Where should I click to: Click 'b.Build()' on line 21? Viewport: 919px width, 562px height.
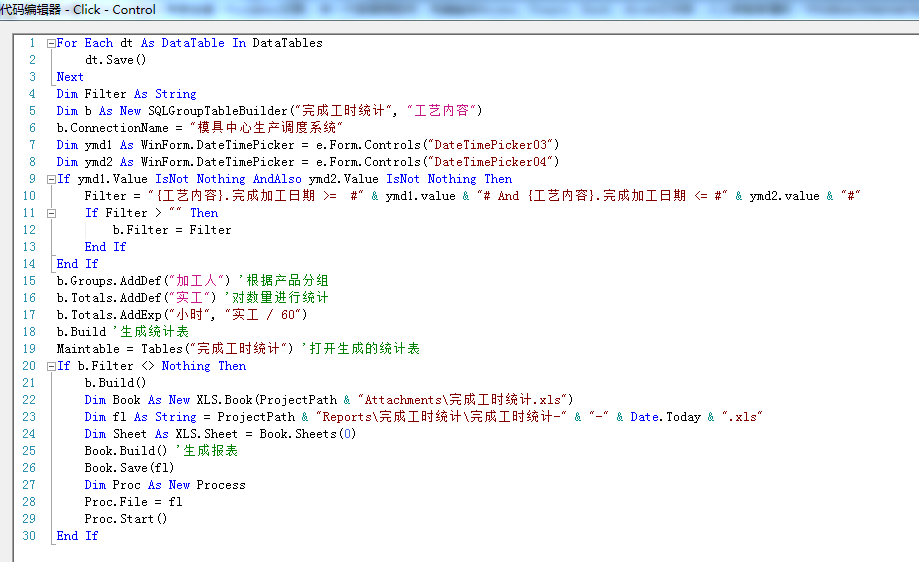tap(115, 383)
